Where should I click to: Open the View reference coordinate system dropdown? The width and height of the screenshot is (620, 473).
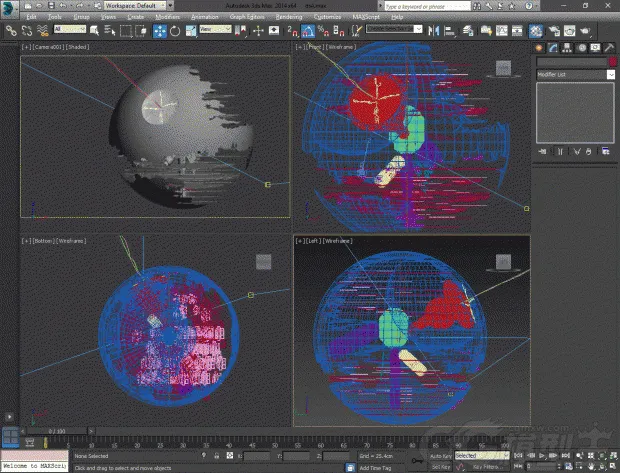(x=215, y=29)
